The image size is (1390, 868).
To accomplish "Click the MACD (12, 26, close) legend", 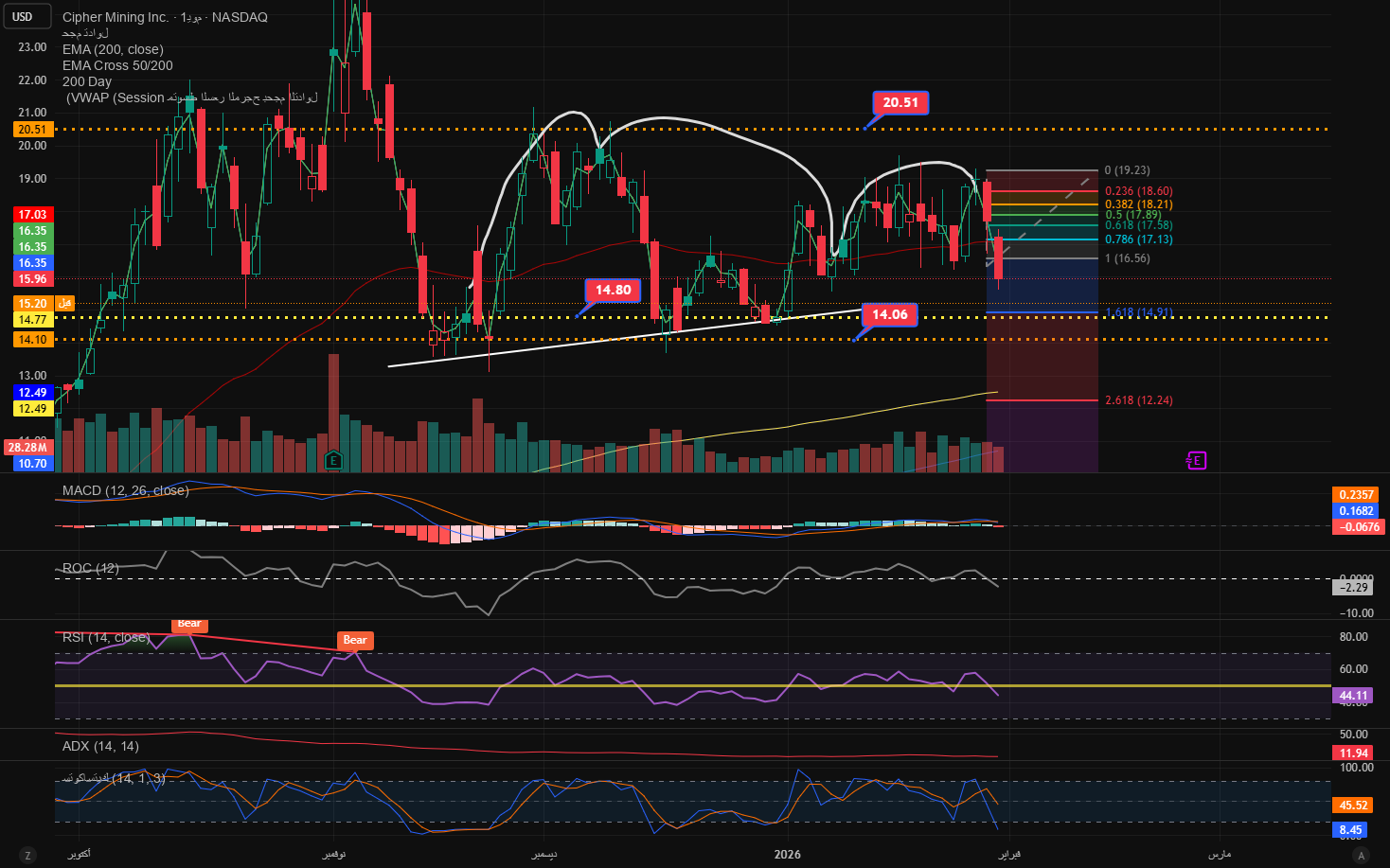I will (x=125, y=490).
